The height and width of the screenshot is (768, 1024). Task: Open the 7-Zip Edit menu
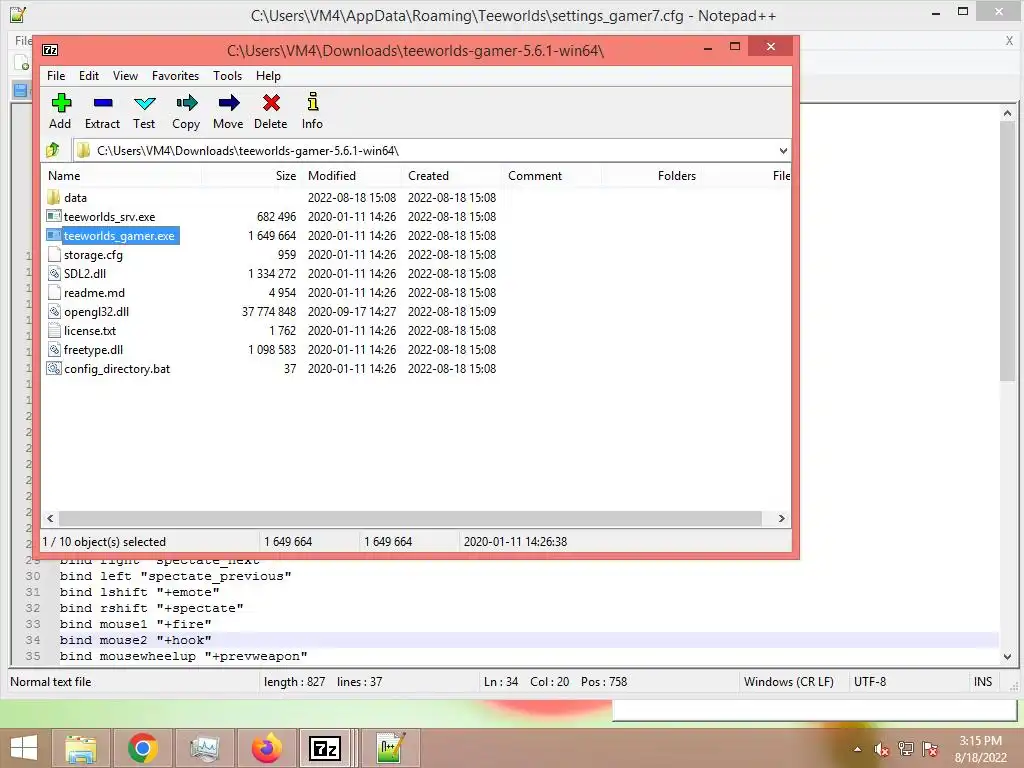pos(89,76)
